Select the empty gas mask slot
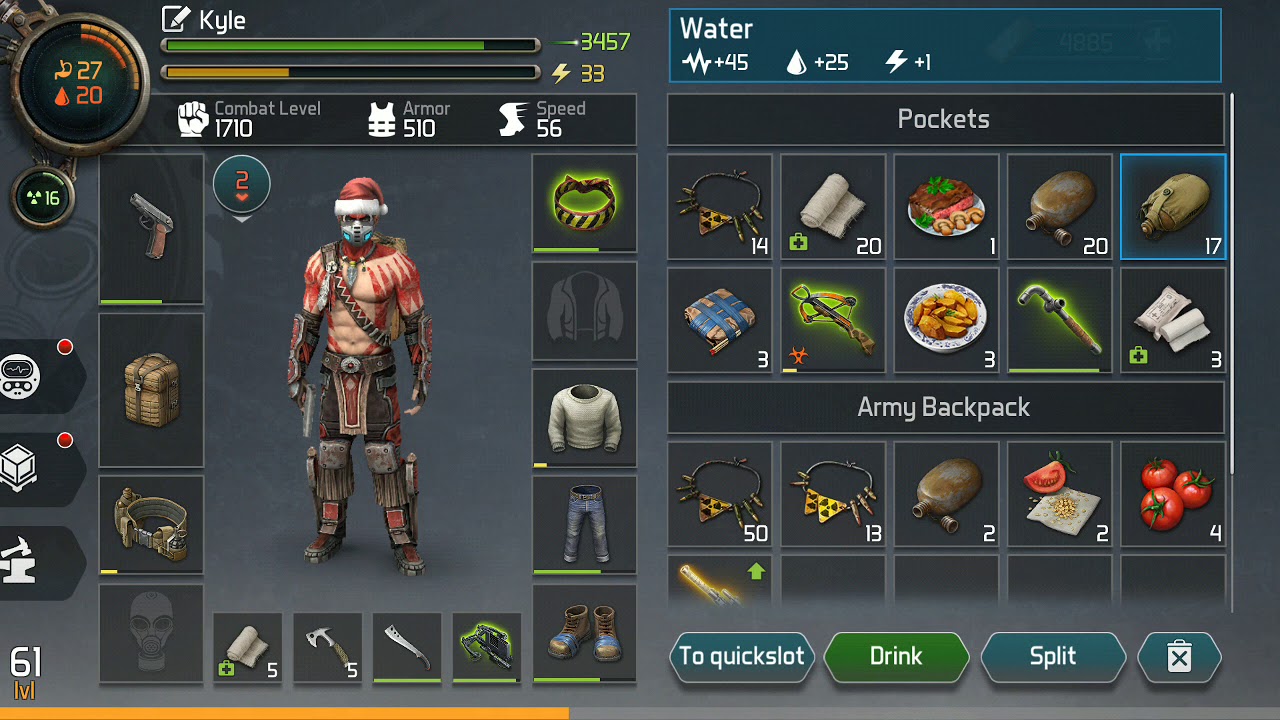Viewport: 1280px width, 720px height. (151, 633)
